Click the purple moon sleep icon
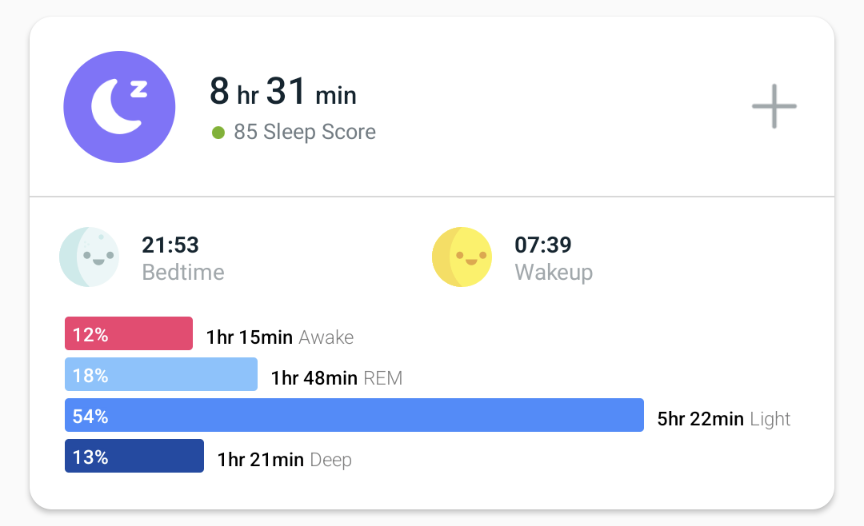The image size is (864, 526). 119,107
